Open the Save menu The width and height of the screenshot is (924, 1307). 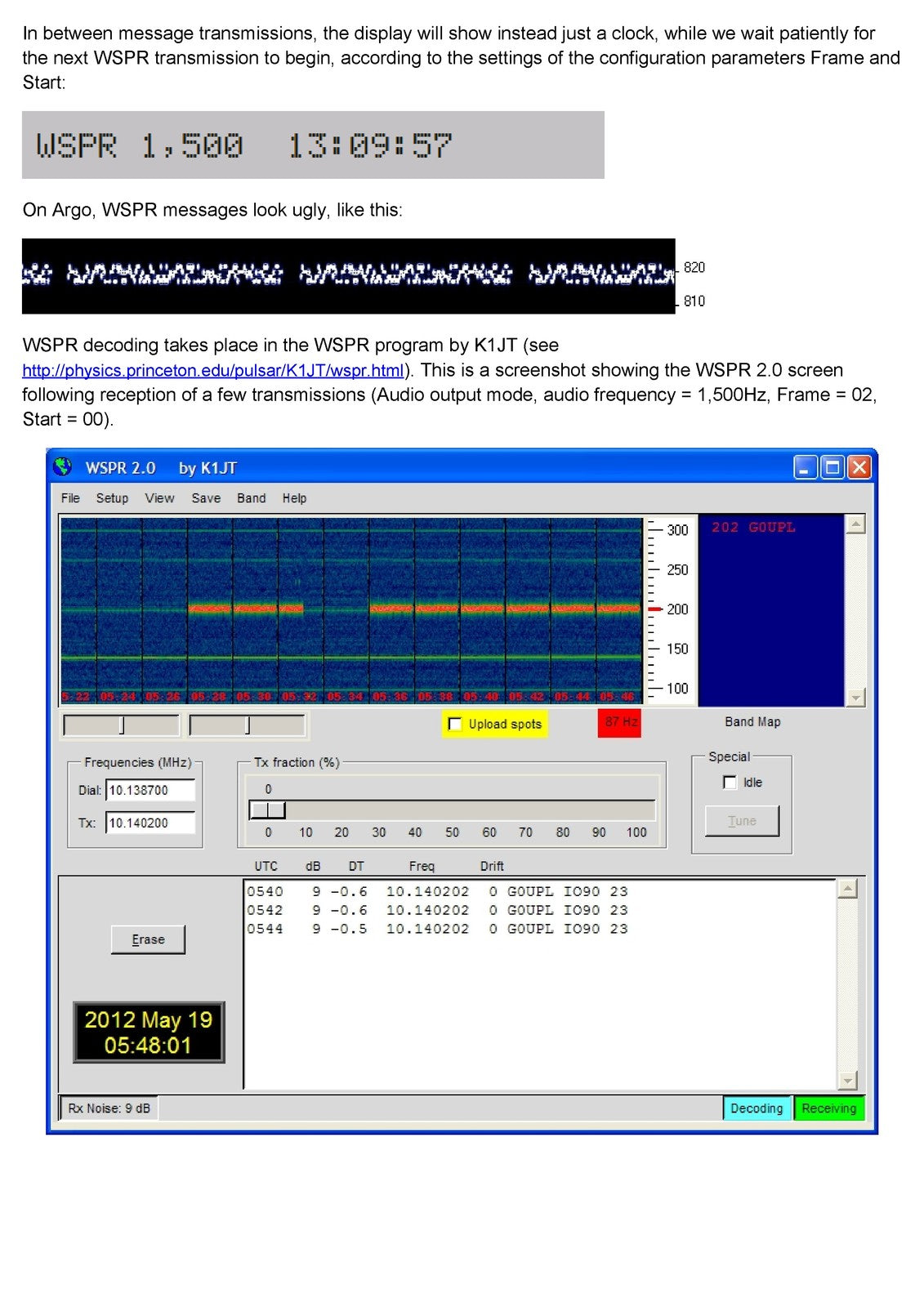pos(206,498)
